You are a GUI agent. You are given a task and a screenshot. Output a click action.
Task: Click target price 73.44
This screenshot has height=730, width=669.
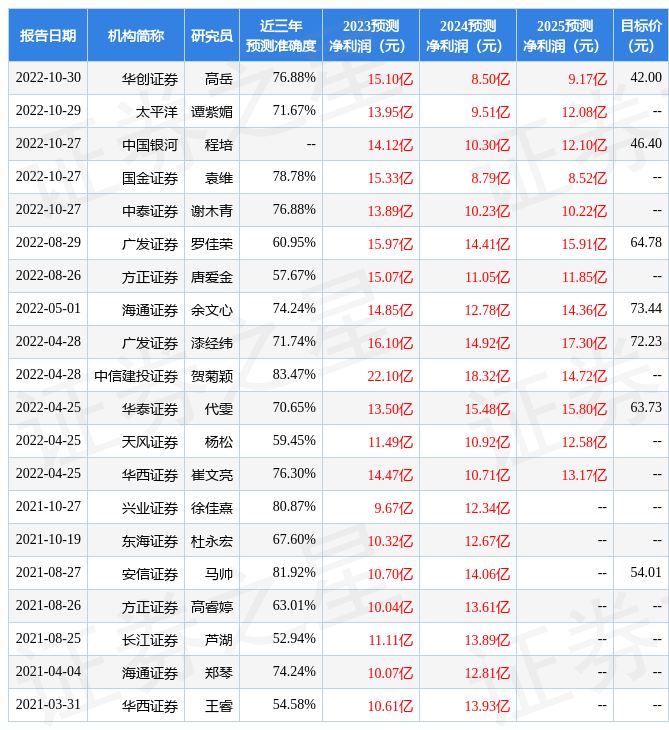(x=646, y=309)
